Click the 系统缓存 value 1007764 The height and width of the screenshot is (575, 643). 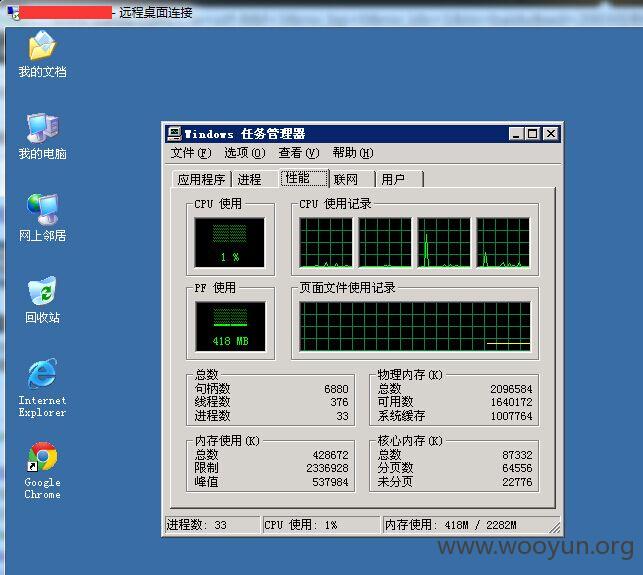click(511, 416)
